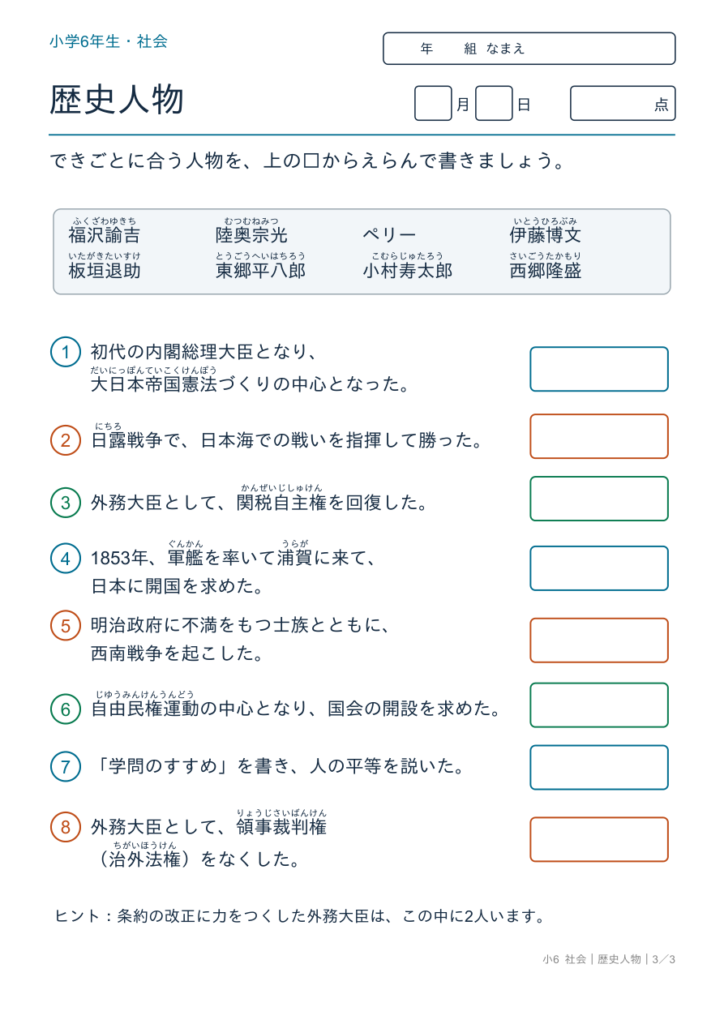Image resolution: width=724 pixels, height=1024 pixels.
Task: Click the circled number 8 question marker
Action: pos(65,827)
